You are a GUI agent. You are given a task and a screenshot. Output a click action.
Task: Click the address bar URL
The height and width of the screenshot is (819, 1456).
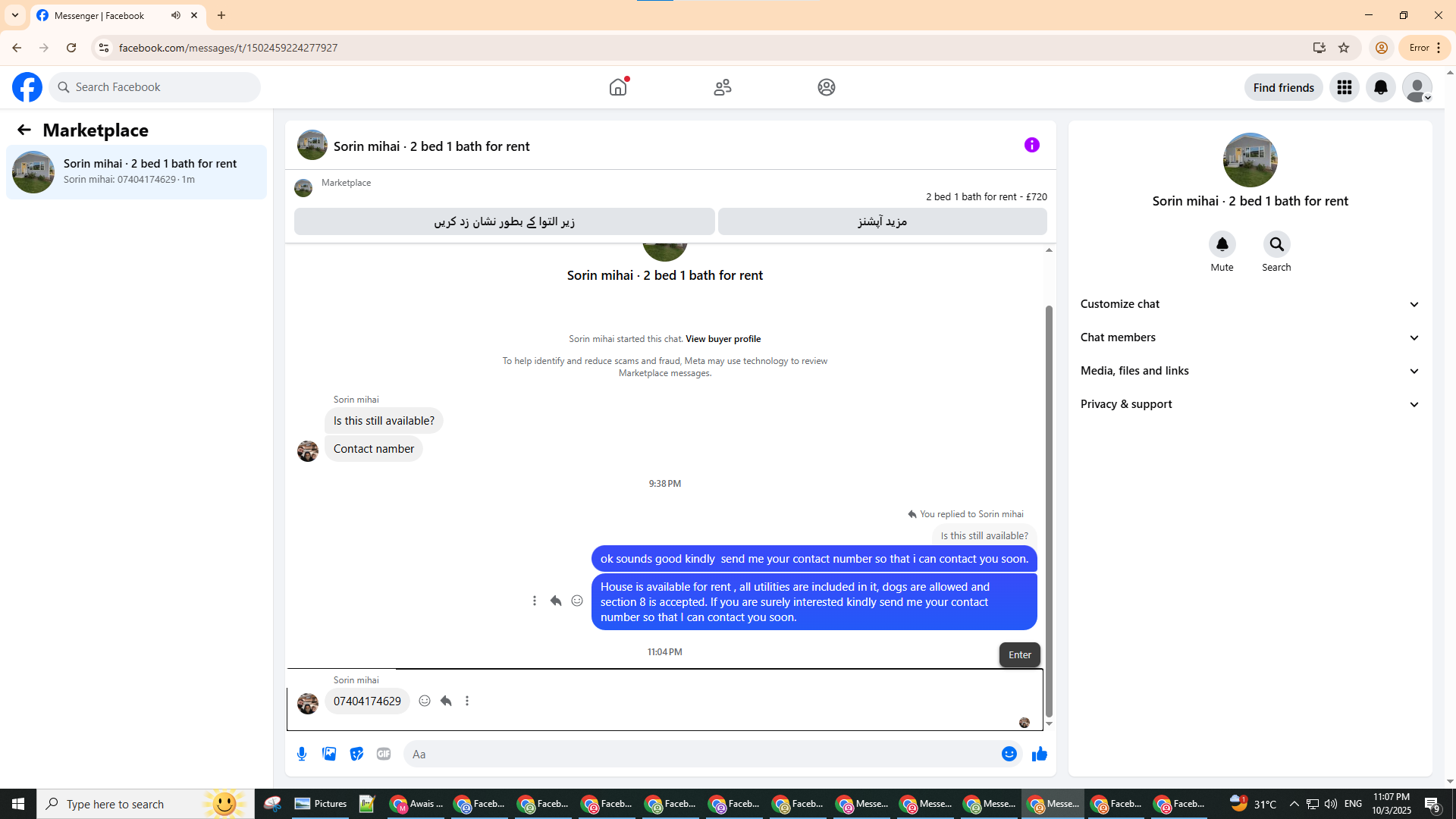click(228, 48)
